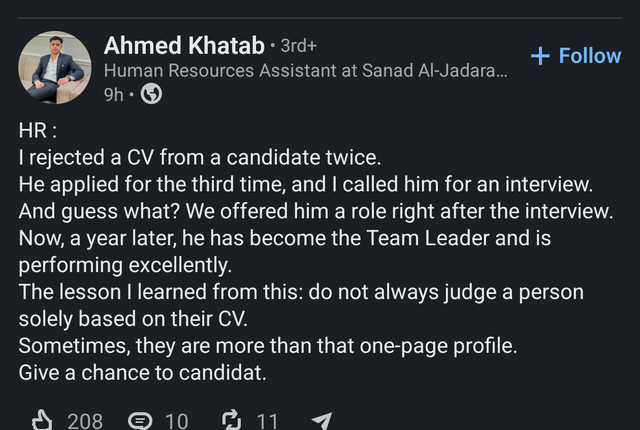Repost using the circular arrows icon
Image resolution: width=640 pixels, height=430 pixels.
click(x=229, y=420)
